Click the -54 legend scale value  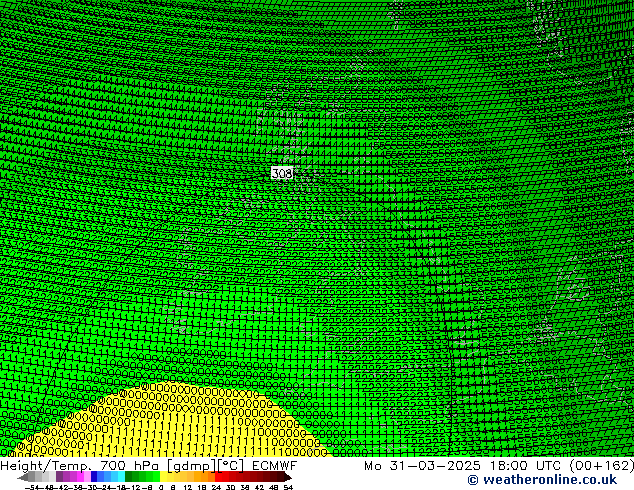pyautogui.click(x=32, y=487)
